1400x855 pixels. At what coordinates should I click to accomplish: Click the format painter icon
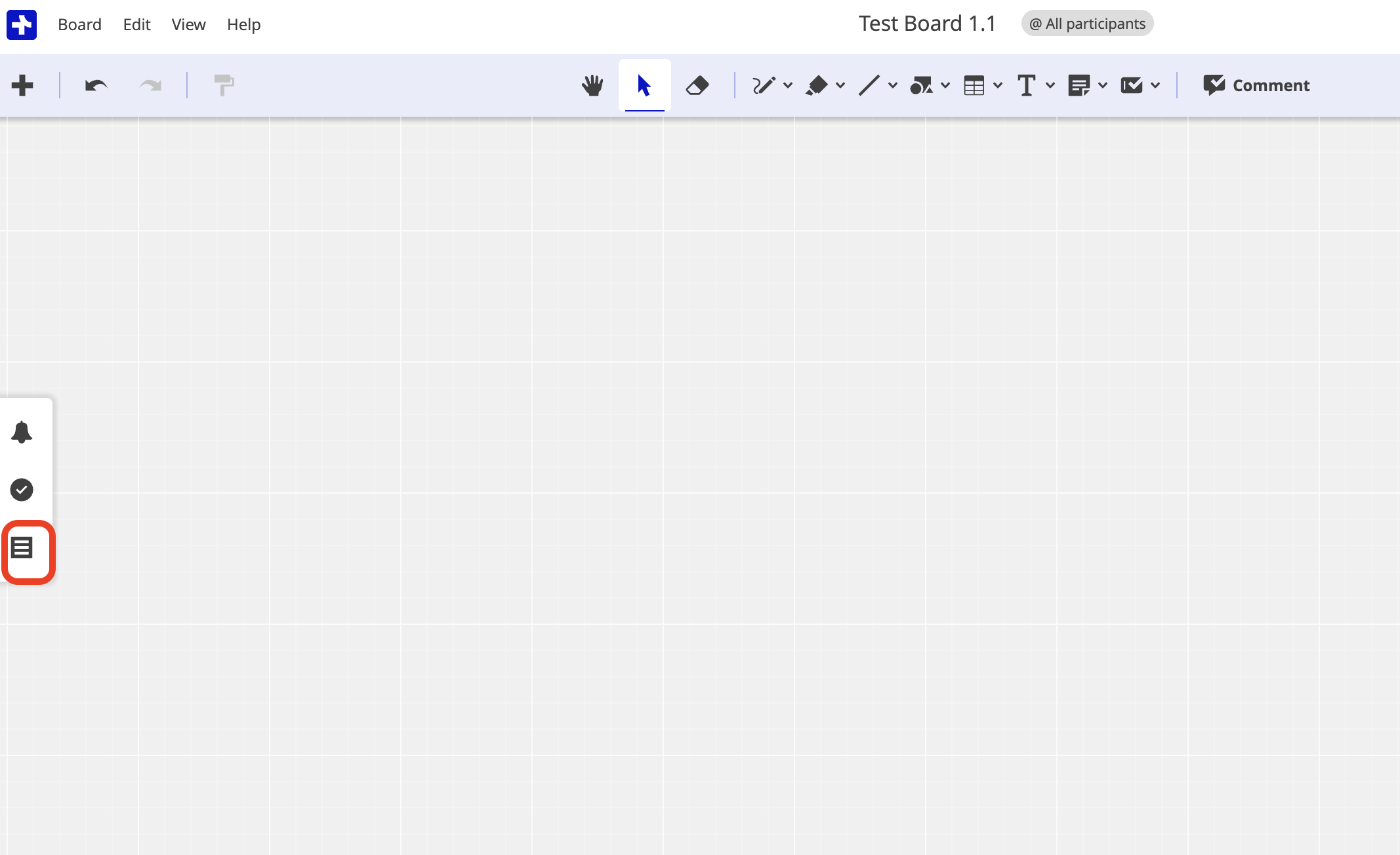(224, 85)
